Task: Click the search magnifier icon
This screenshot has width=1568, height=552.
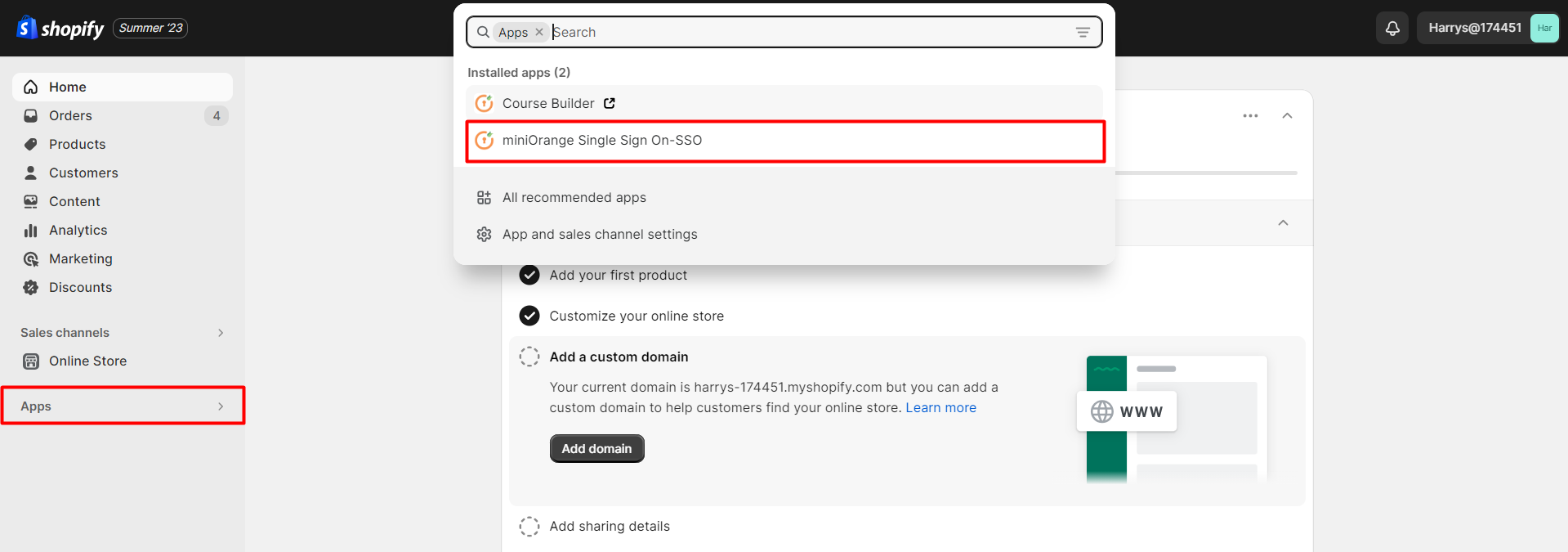Action: tap(484, 32)
